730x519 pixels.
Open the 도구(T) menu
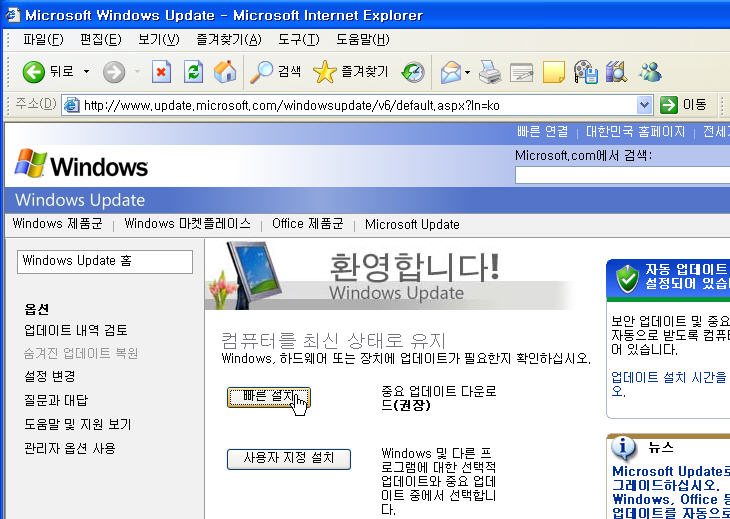point(298,40)
